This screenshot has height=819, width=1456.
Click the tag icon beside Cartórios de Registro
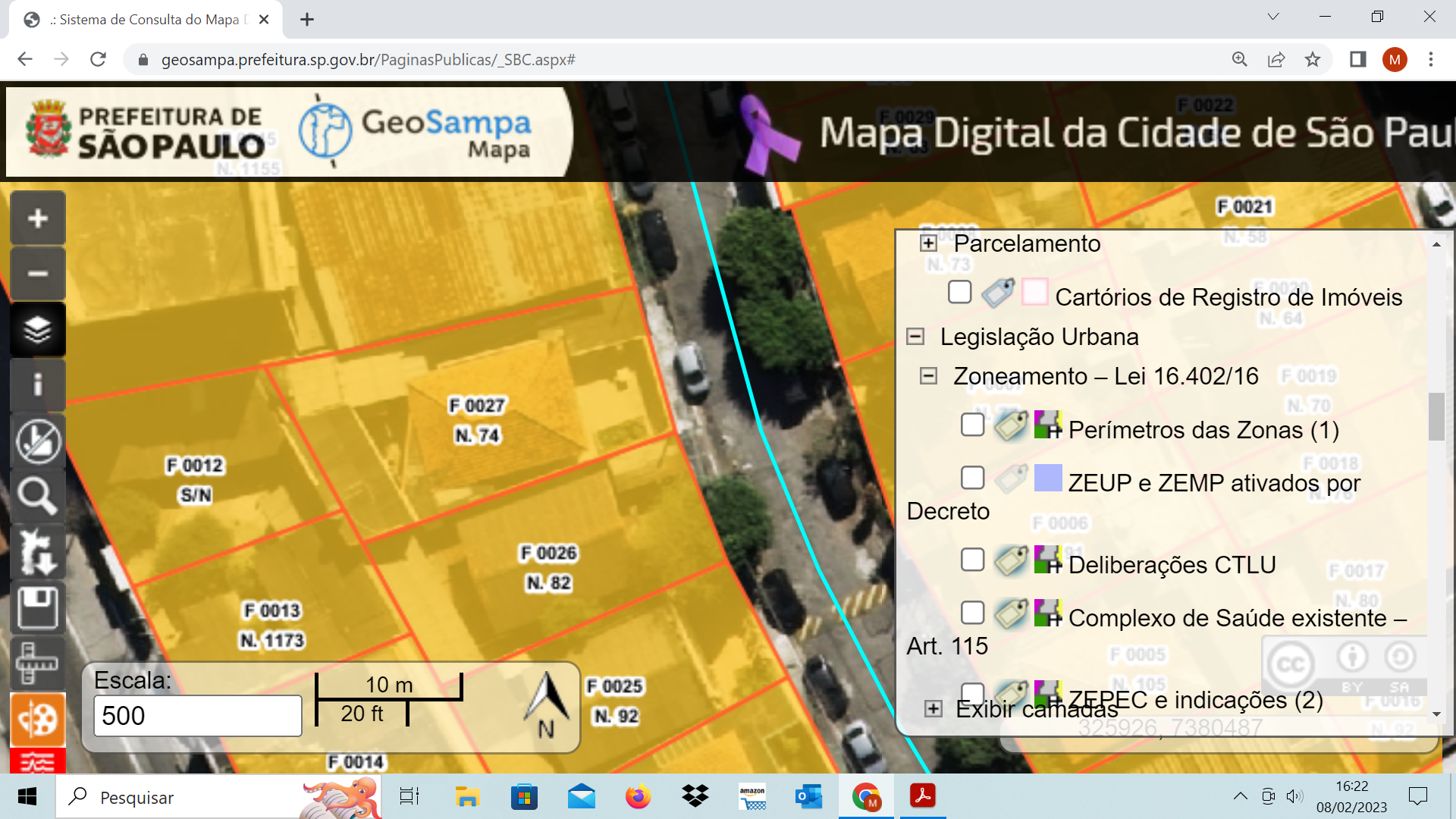tap(998, 293)
